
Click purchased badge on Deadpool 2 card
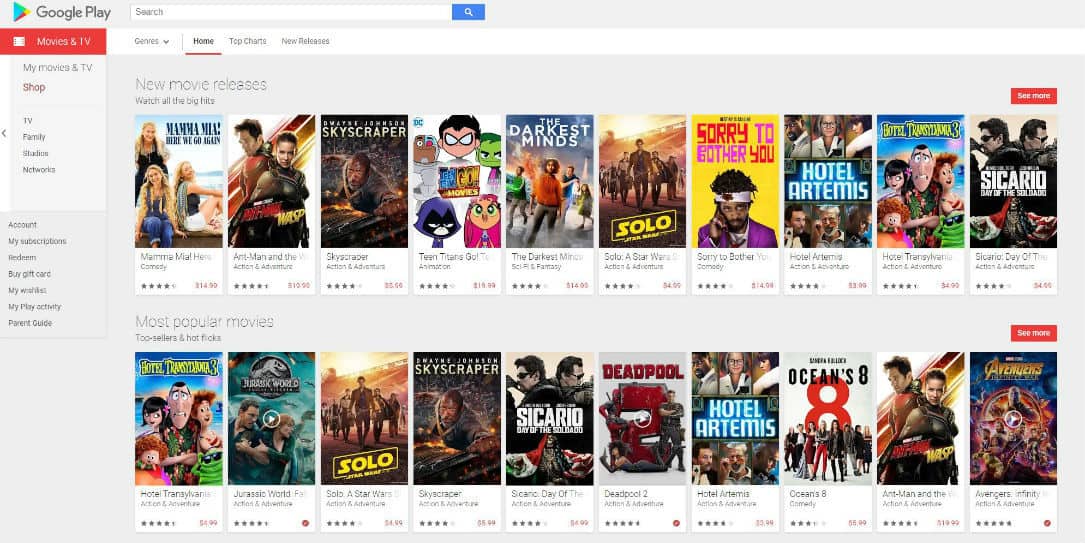pyautogui.click(x=676, y=523)
